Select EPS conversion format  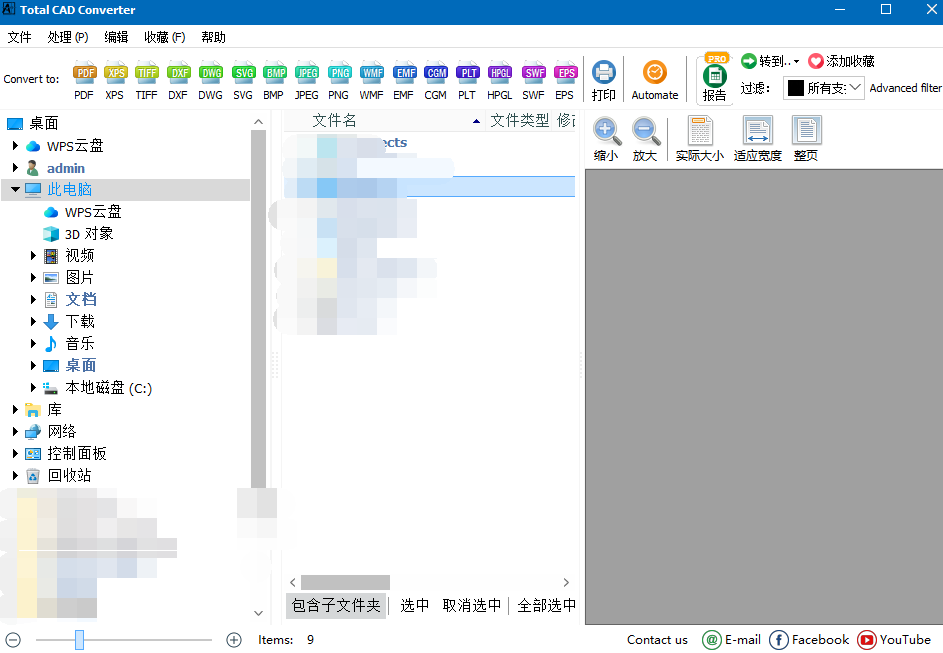click(565, 80)
